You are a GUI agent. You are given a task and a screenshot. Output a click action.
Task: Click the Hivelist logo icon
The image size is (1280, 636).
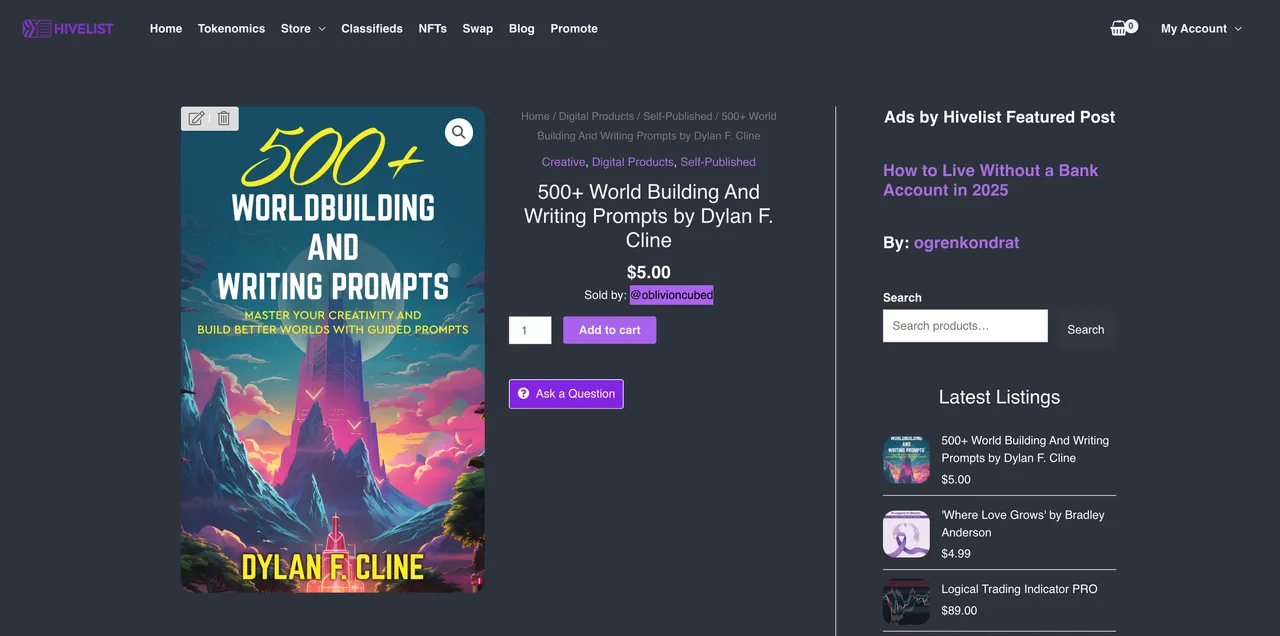coord(36,28)
